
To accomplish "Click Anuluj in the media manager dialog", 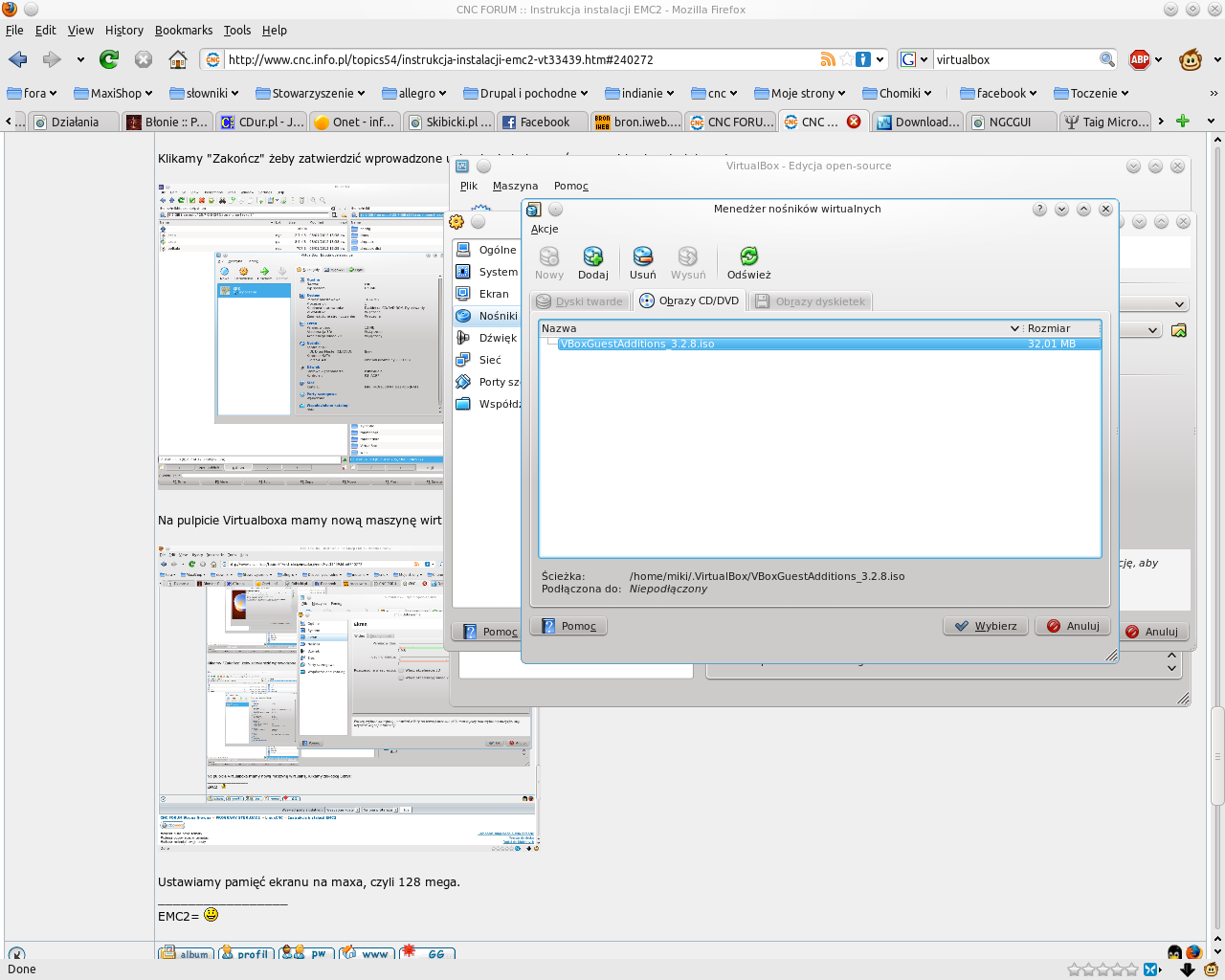I will pos(1073,626).
